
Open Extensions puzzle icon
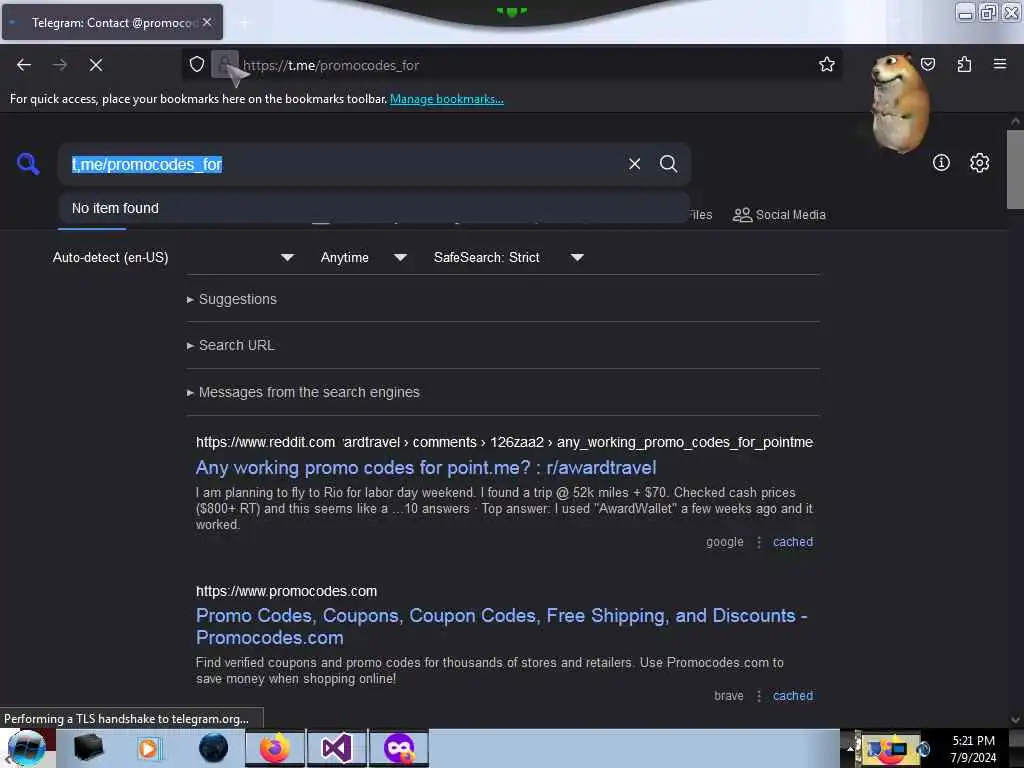pos(964,64)
